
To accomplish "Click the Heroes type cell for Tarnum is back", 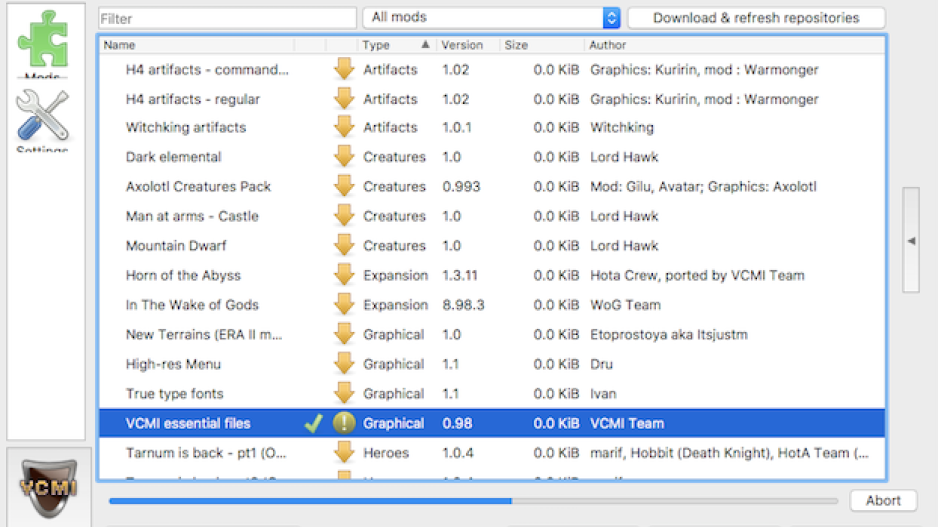I will click(x=386, y=453).
